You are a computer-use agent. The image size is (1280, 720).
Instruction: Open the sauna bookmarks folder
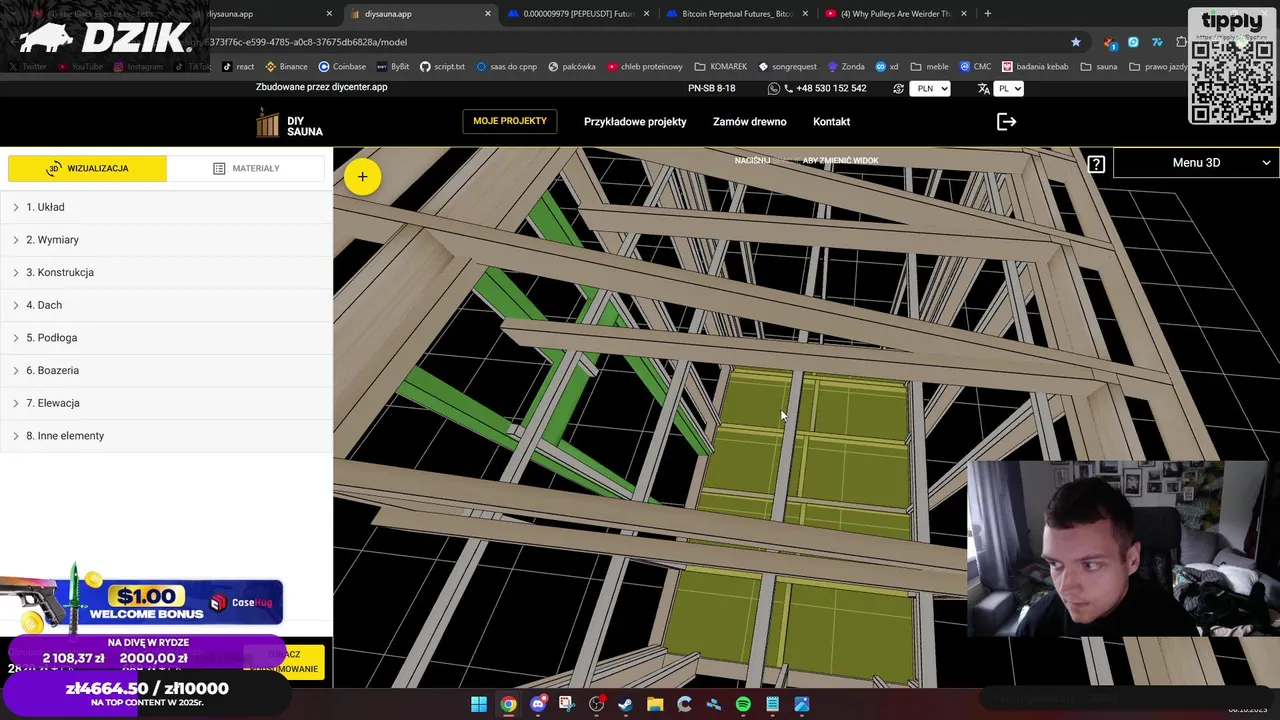pyautogui.click(x=1098, y=67)
